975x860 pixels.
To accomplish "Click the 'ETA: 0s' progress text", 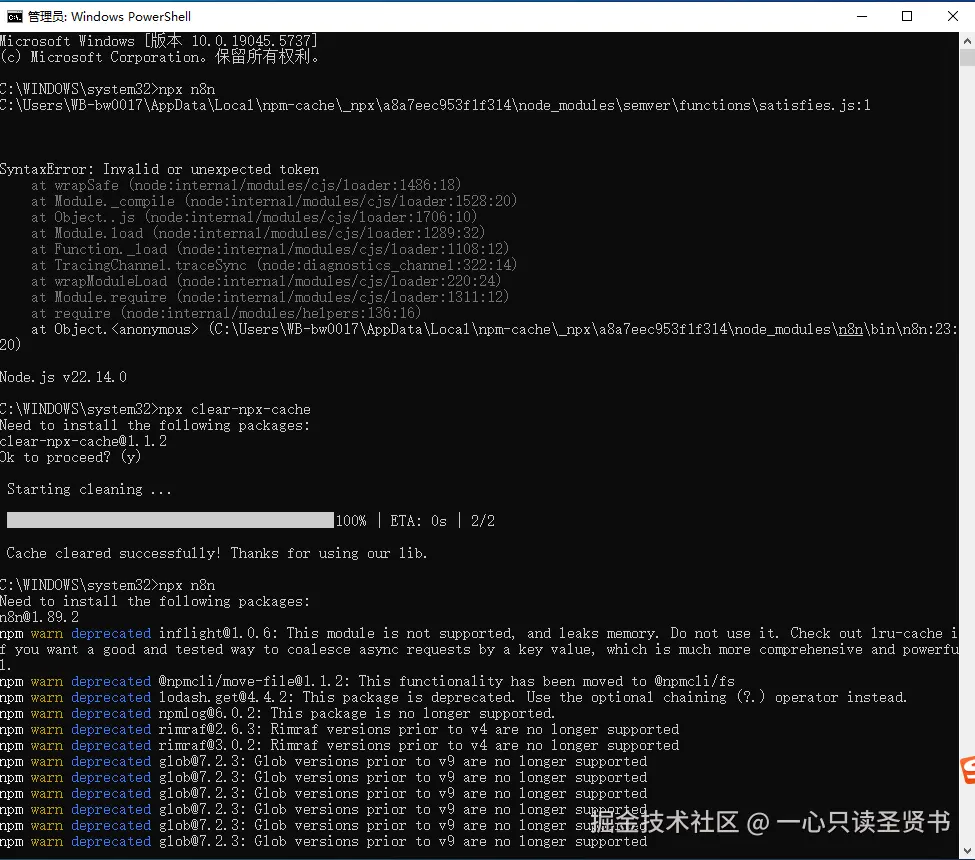I will tap(418, 520).
